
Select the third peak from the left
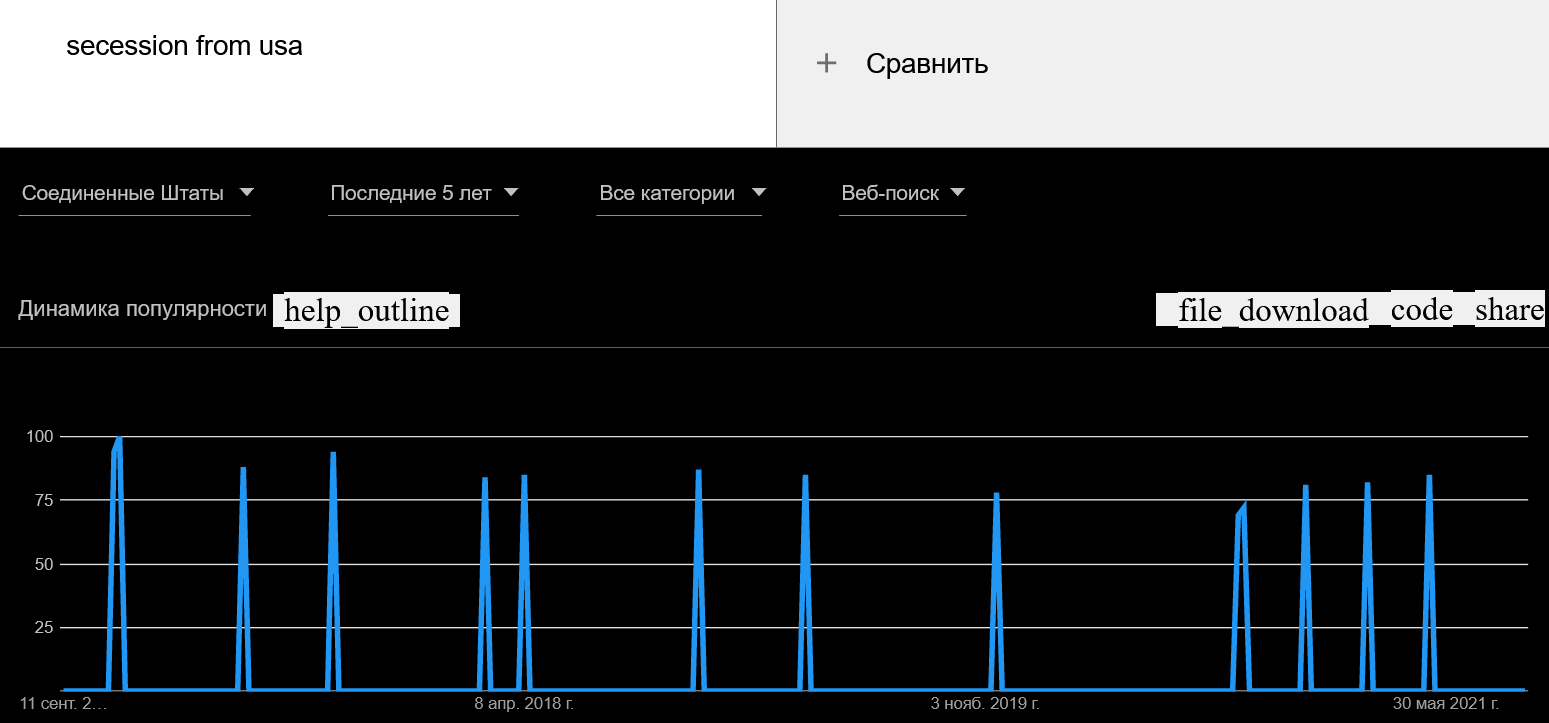pos(333,454)
